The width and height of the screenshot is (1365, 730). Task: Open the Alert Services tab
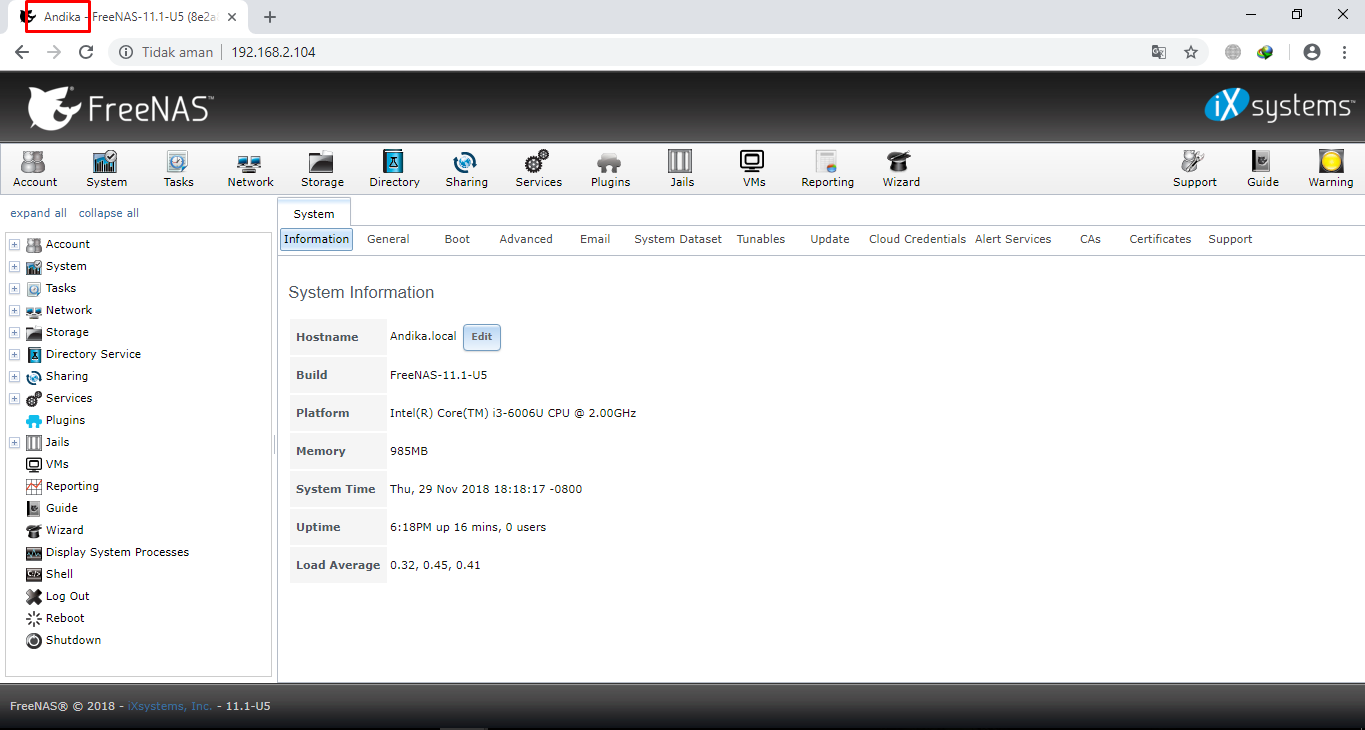pos(1013,239)
